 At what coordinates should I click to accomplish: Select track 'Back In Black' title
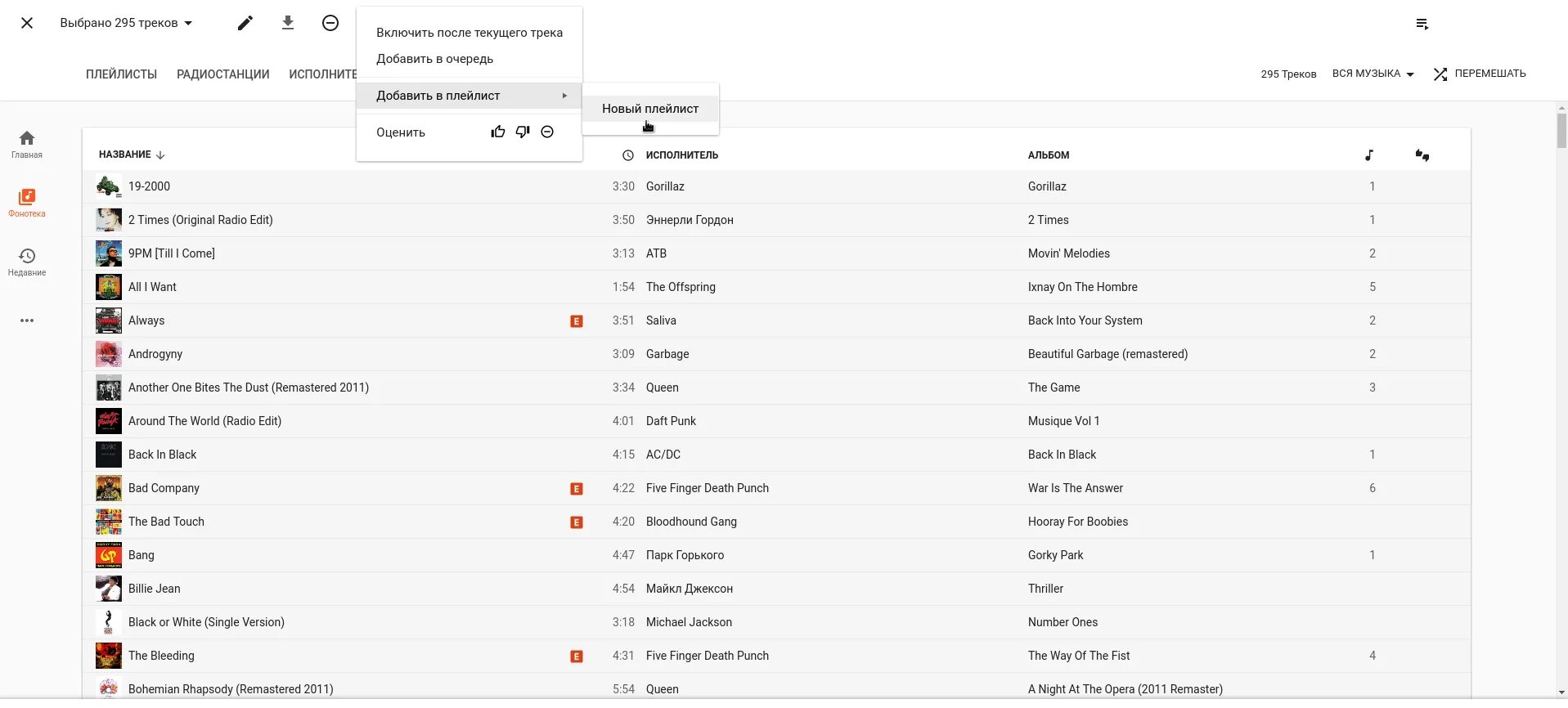[x=162, y=455]
